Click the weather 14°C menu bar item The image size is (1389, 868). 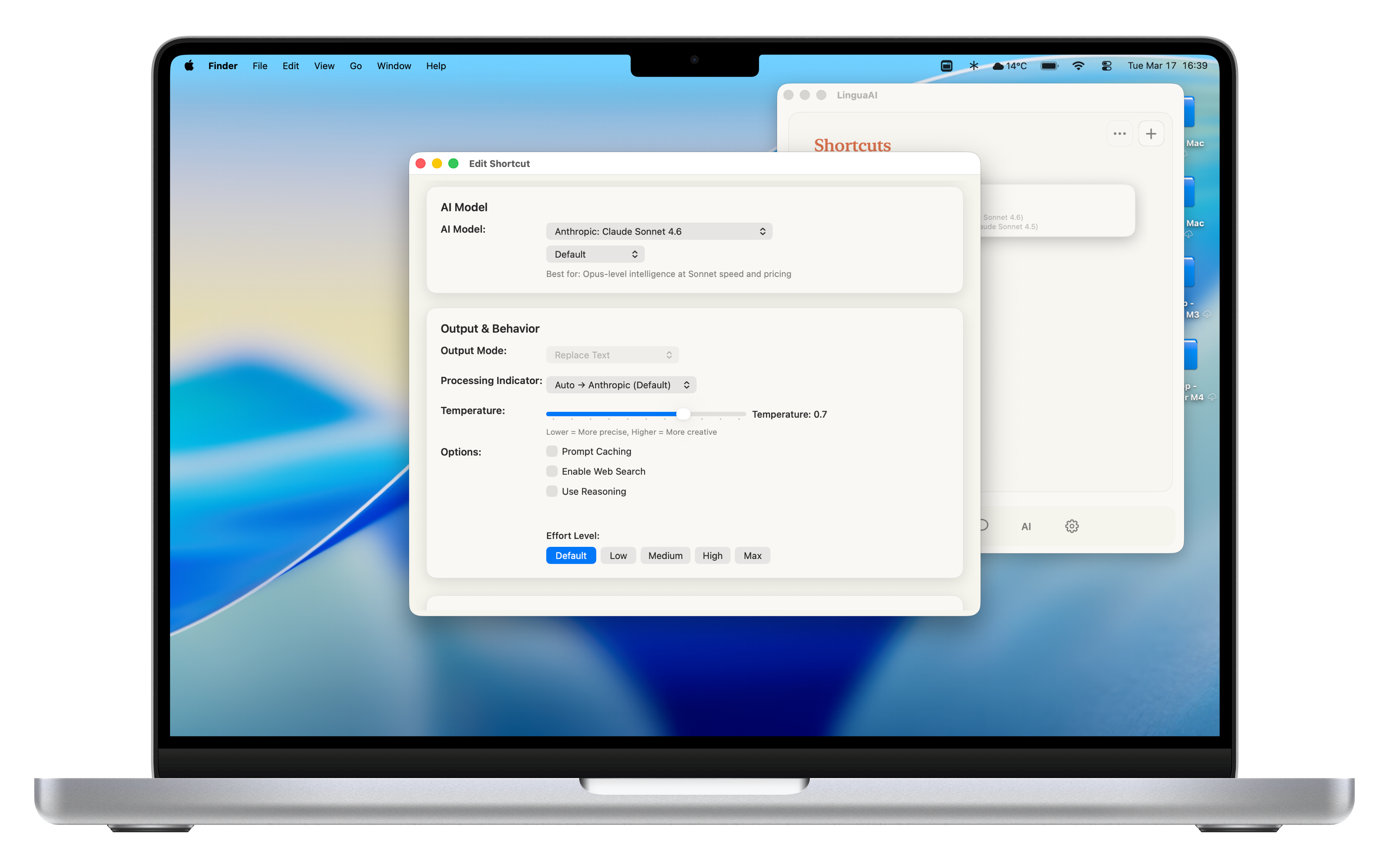click(x=1009, y=66)
